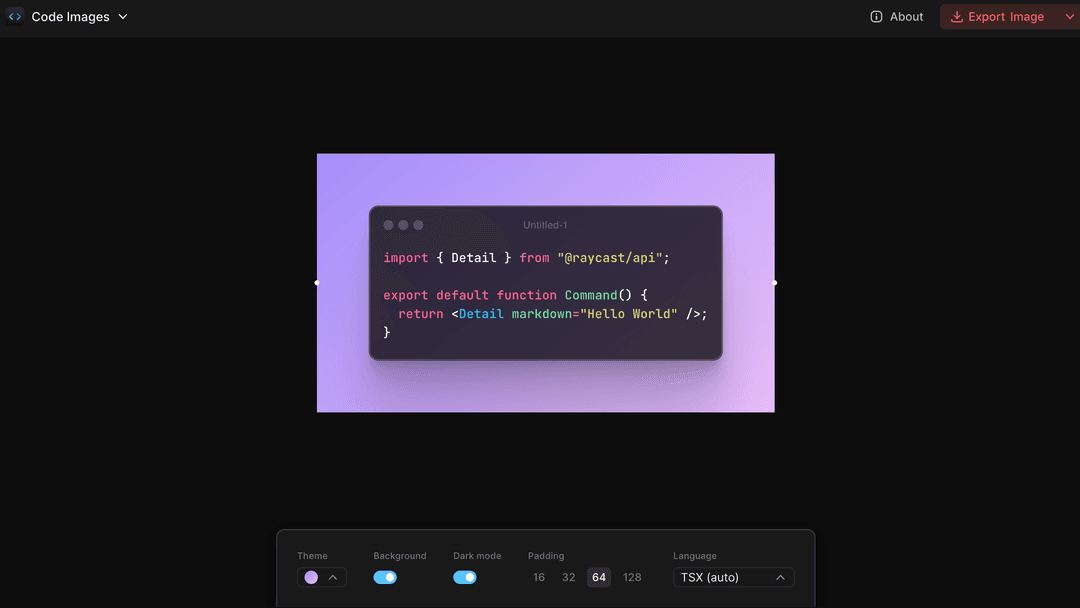Select padding value 32

(568, 577)
